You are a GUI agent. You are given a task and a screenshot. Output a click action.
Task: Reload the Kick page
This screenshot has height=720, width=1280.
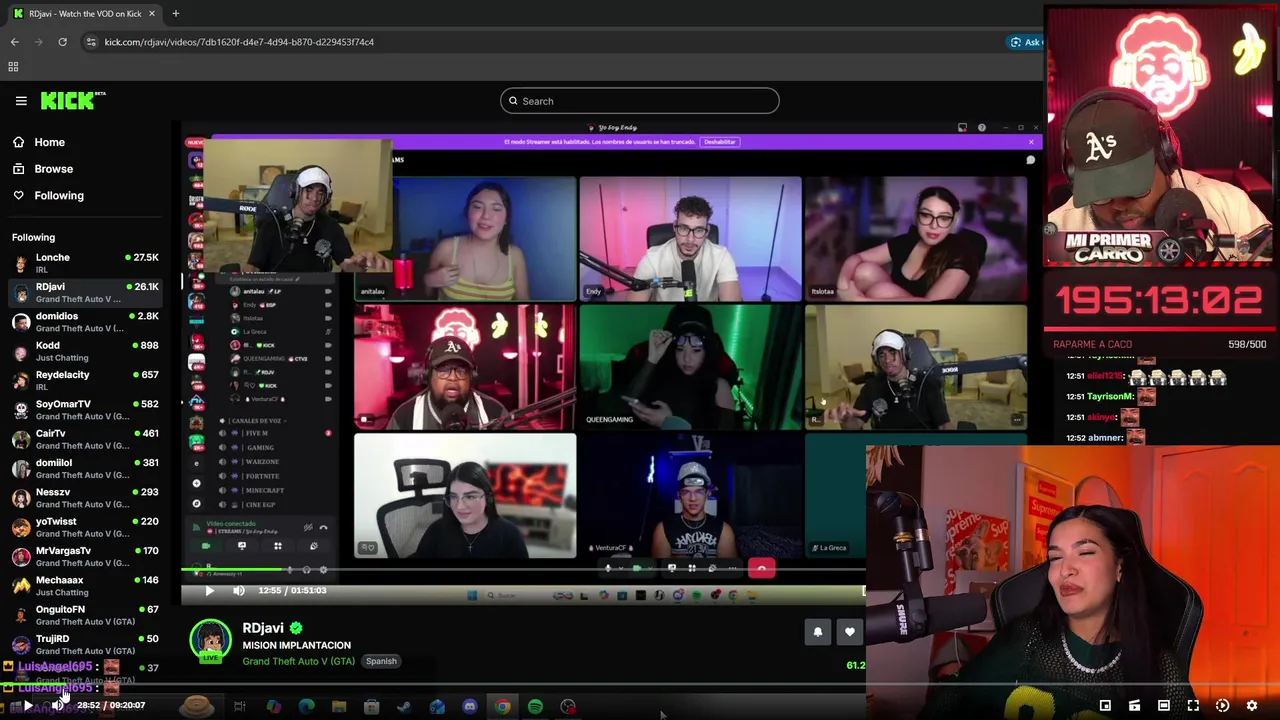click(62, 42)
